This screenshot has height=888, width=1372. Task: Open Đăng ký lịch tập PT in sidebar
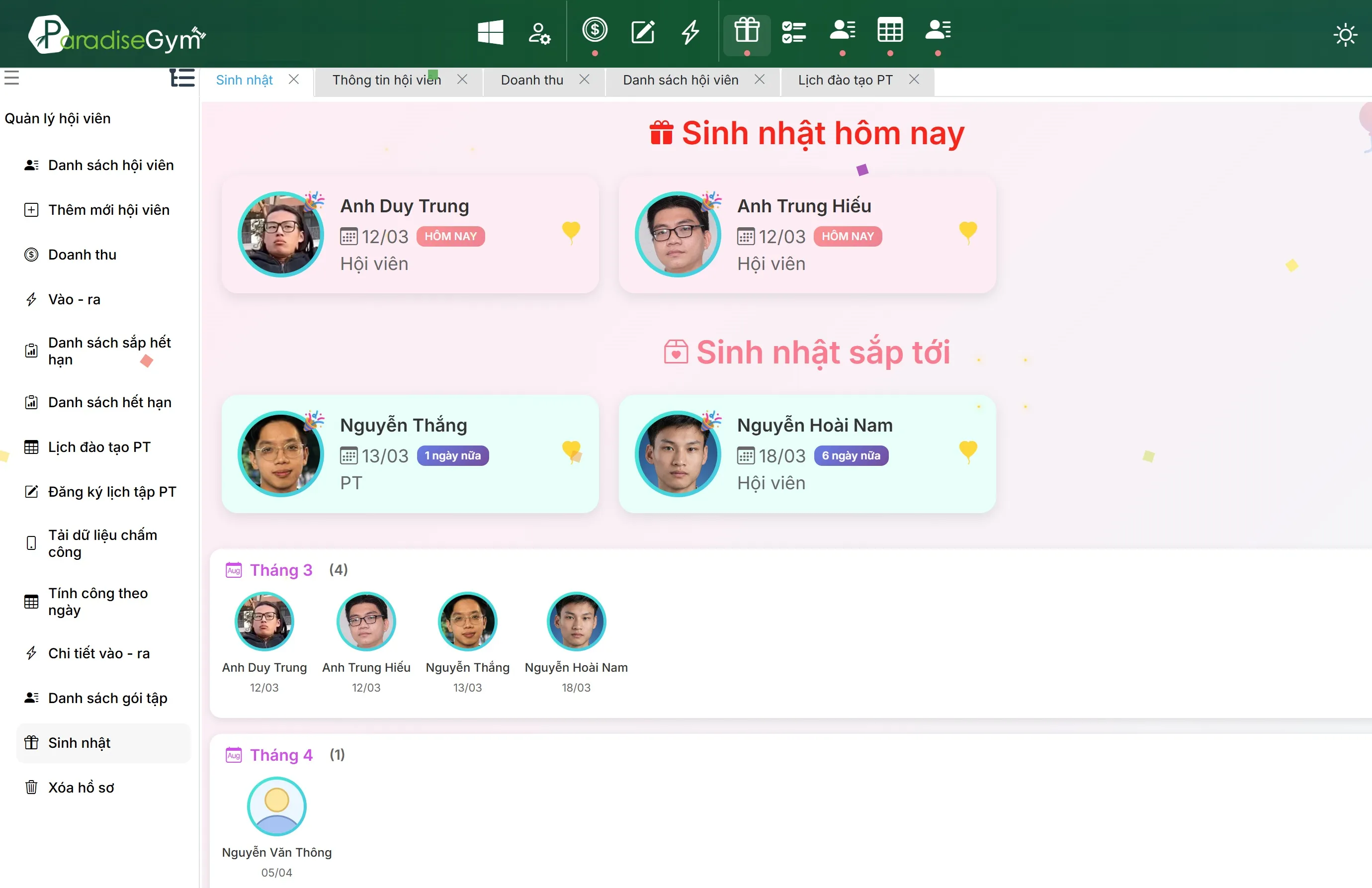(x=103, y=492)
